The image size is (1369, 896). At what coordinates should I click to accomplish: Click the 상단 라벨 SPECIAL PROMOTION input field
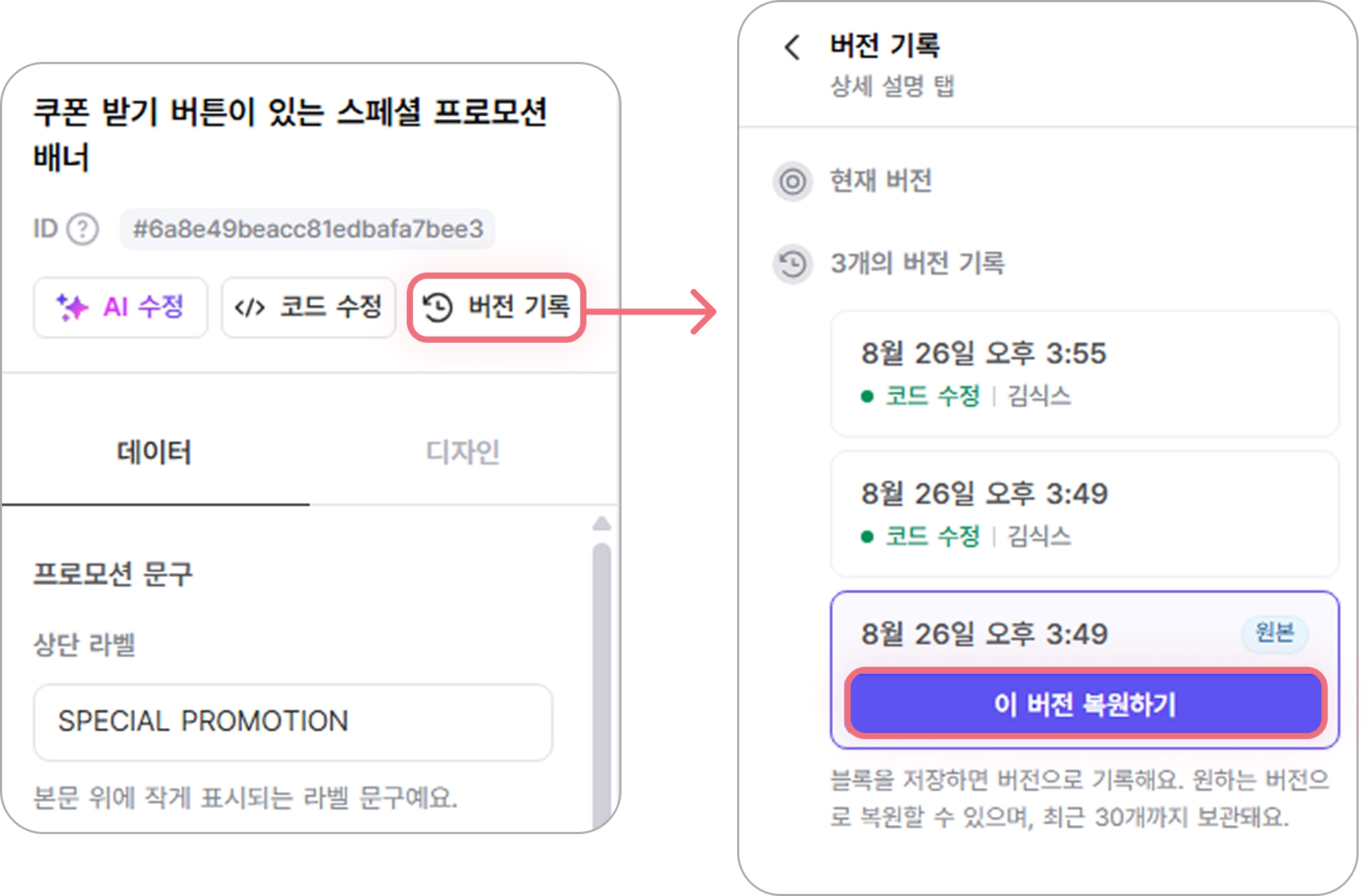(x=293, y=722)
